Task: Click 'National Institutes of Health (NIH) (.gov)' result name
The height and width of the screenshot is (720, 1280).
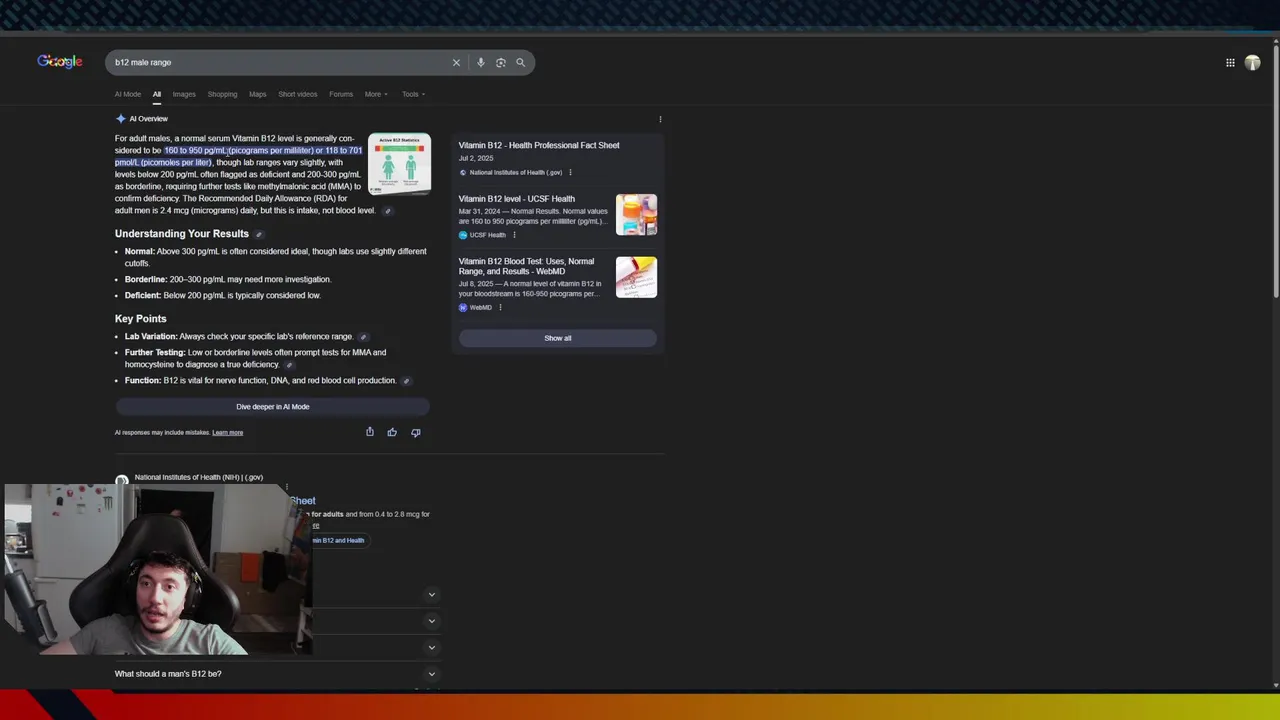Action: 199,477
